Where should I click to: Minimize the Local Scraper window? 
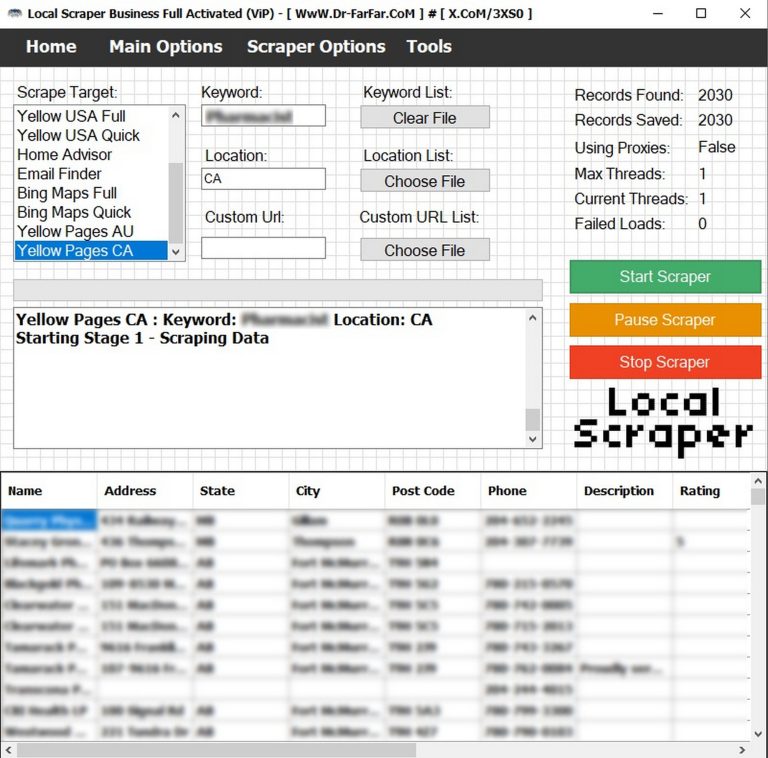(x=658, y=13)
